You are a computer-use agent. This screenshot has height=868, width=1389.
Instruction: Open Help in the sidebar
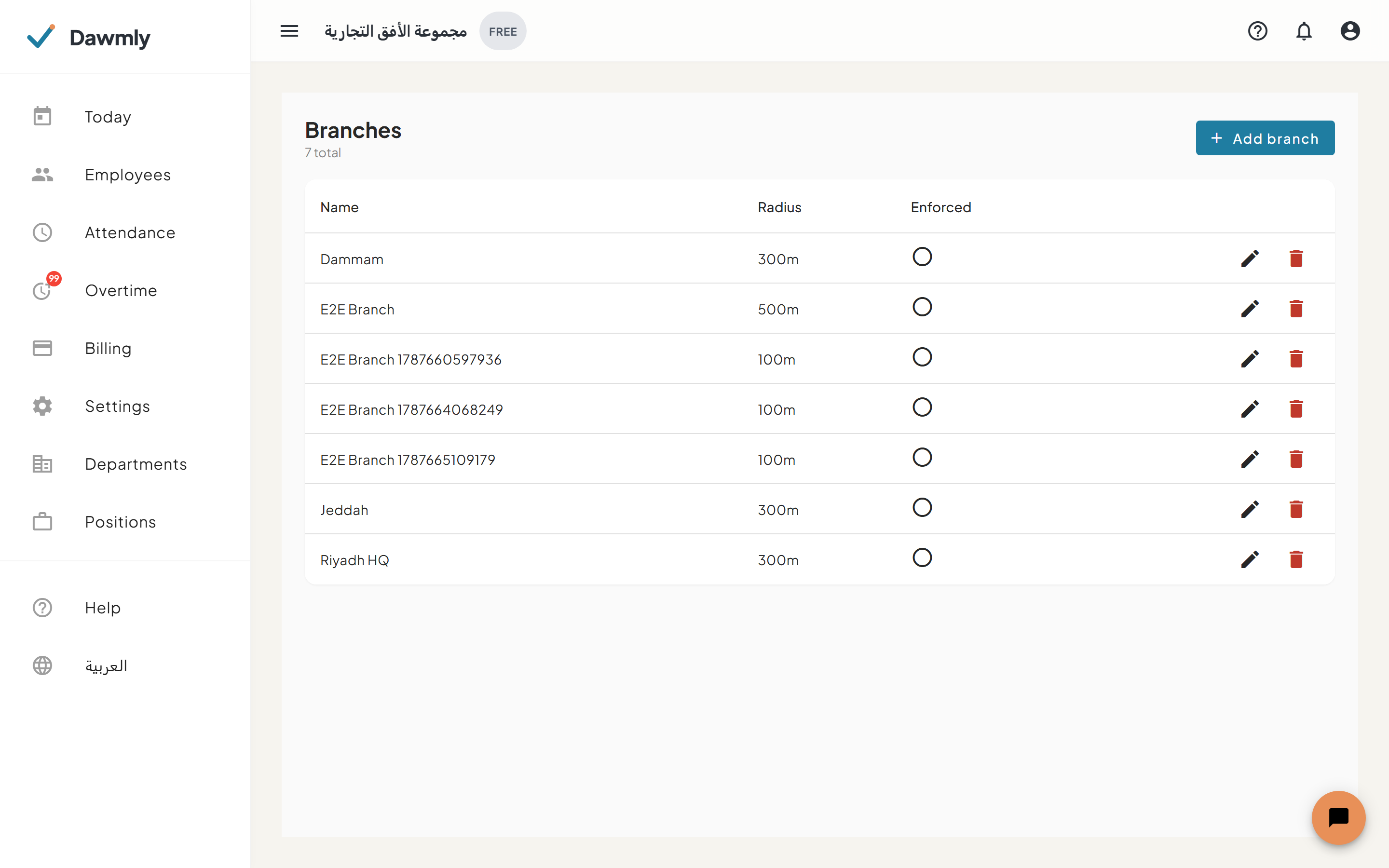coord(125,608)
